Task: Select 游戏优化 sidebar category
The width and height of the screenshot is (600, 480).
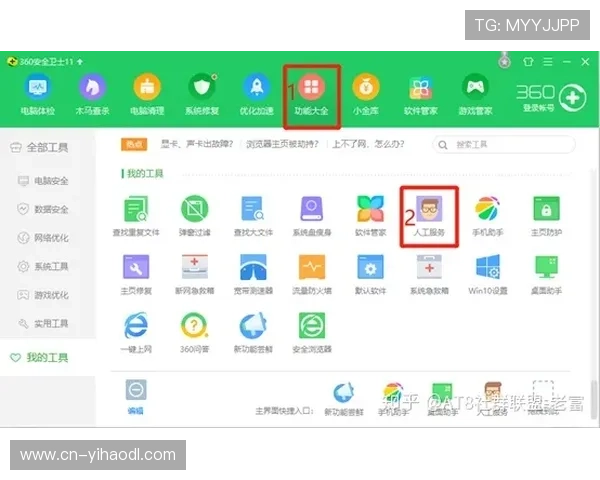Action: [x=43, y=295]
